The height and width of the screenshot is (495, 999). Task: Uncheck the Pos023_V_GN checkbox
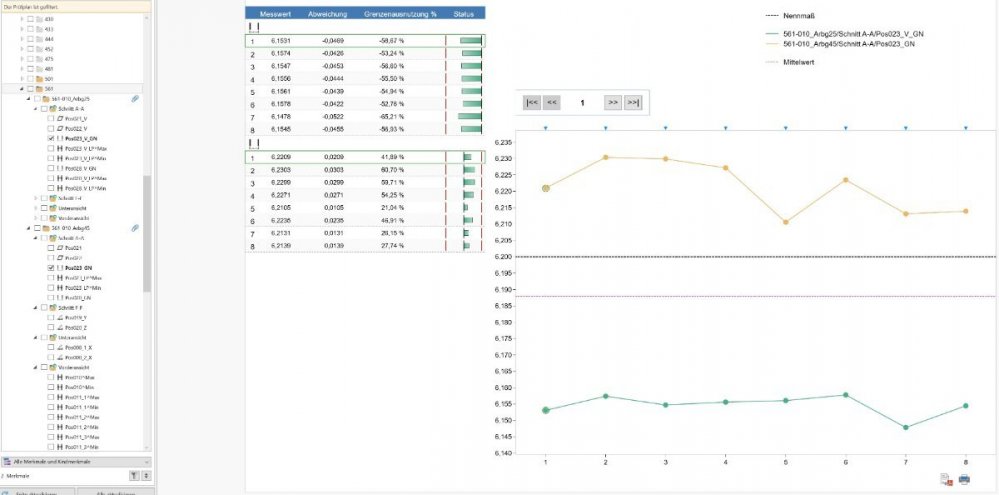(x=51, y=139)
